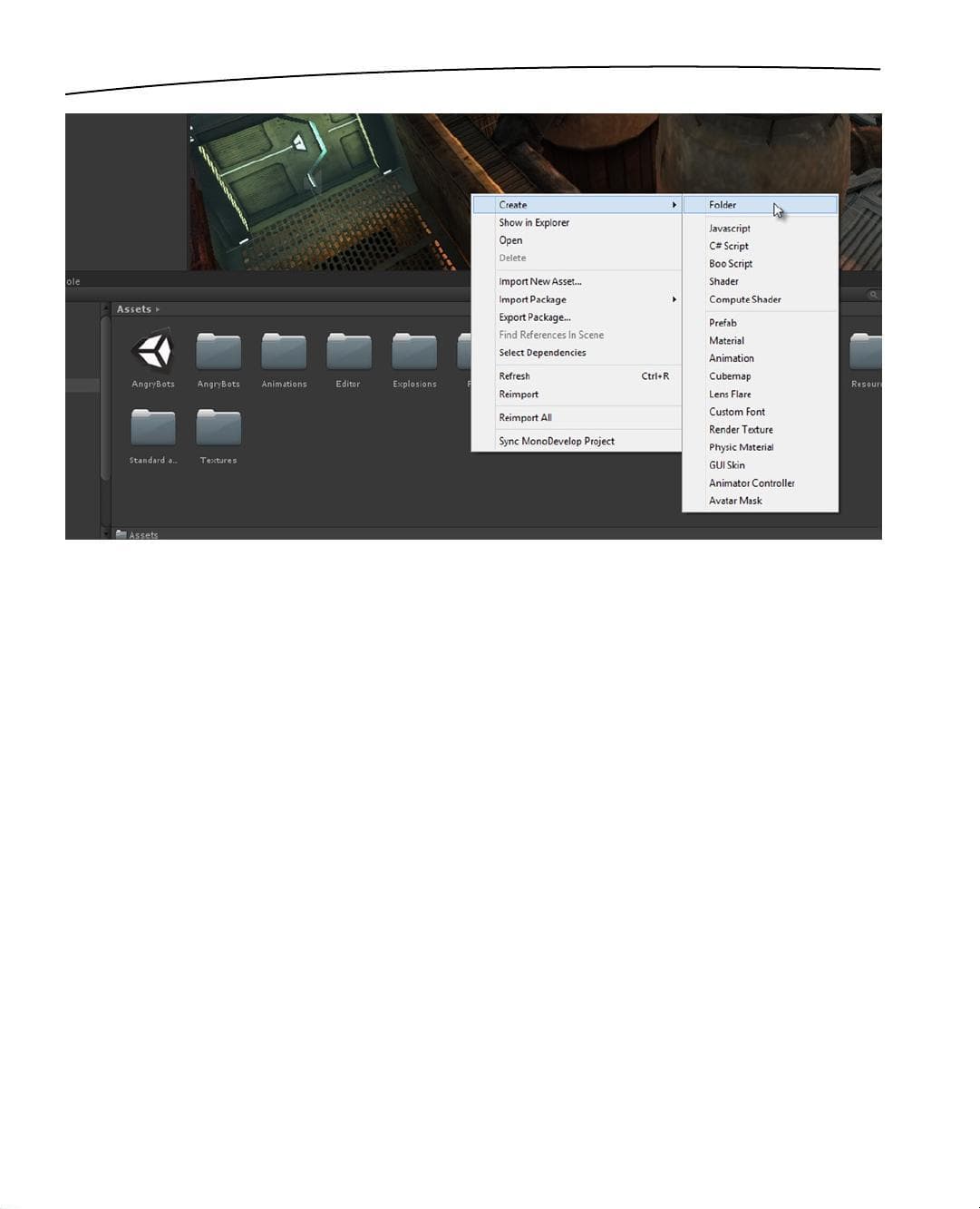980x1209 pixels.
Task: Choose Prefab from Create submenu
Action: pyautogui.click(x=760, y=323)
